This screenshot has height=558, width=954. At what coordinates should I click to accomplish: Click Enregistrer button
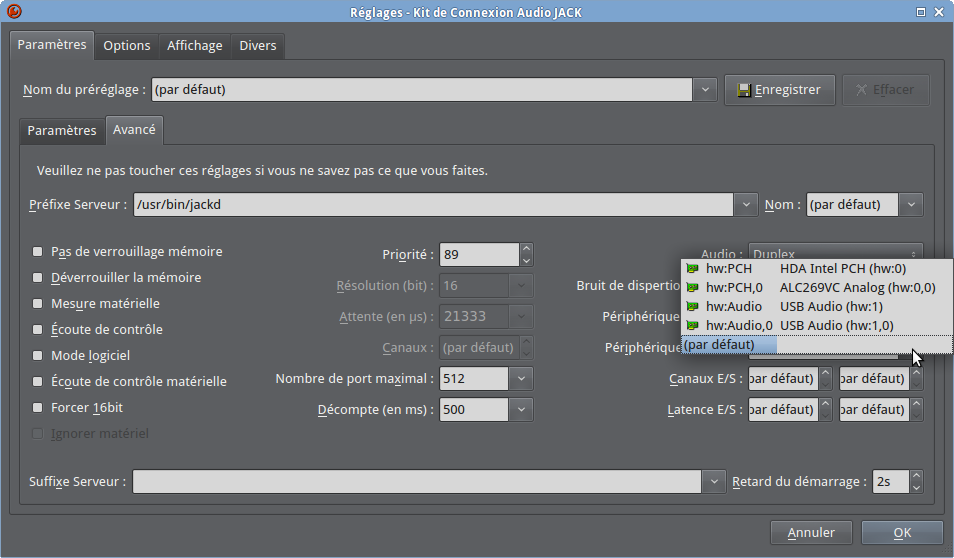coord(779,90)
